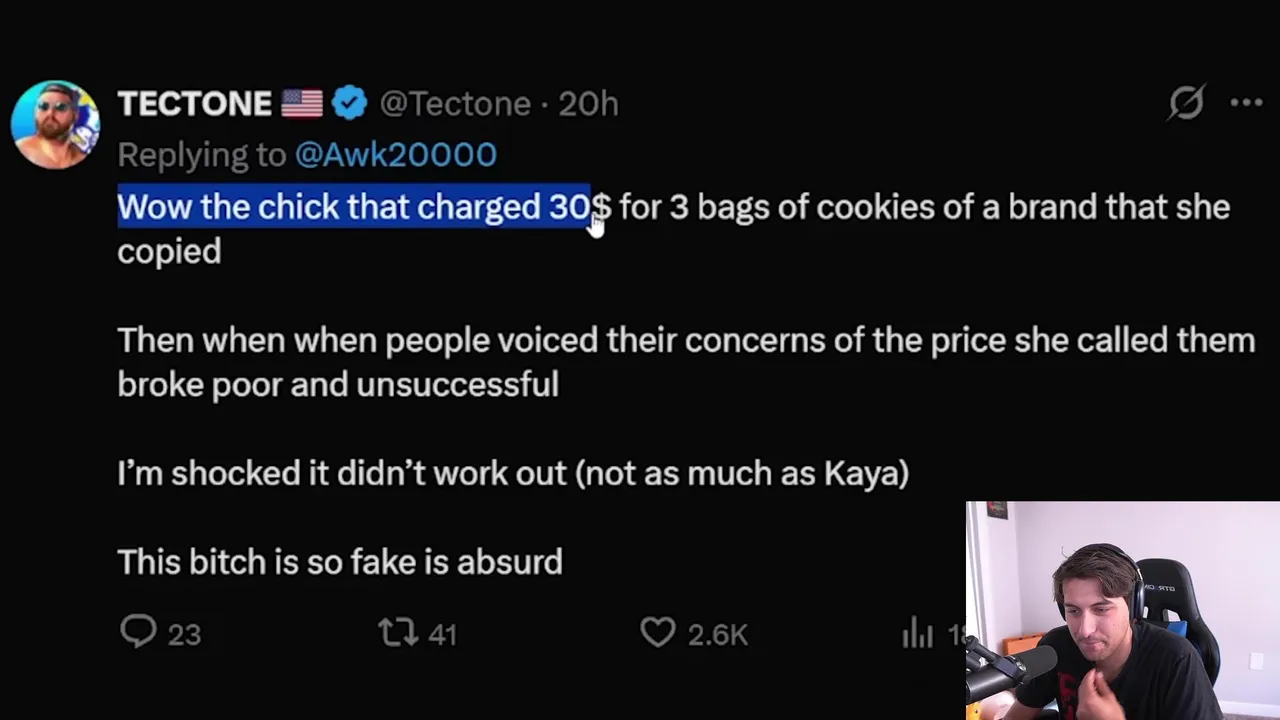
Task: Open the TECTONE display name link
Action: (195, 104)
